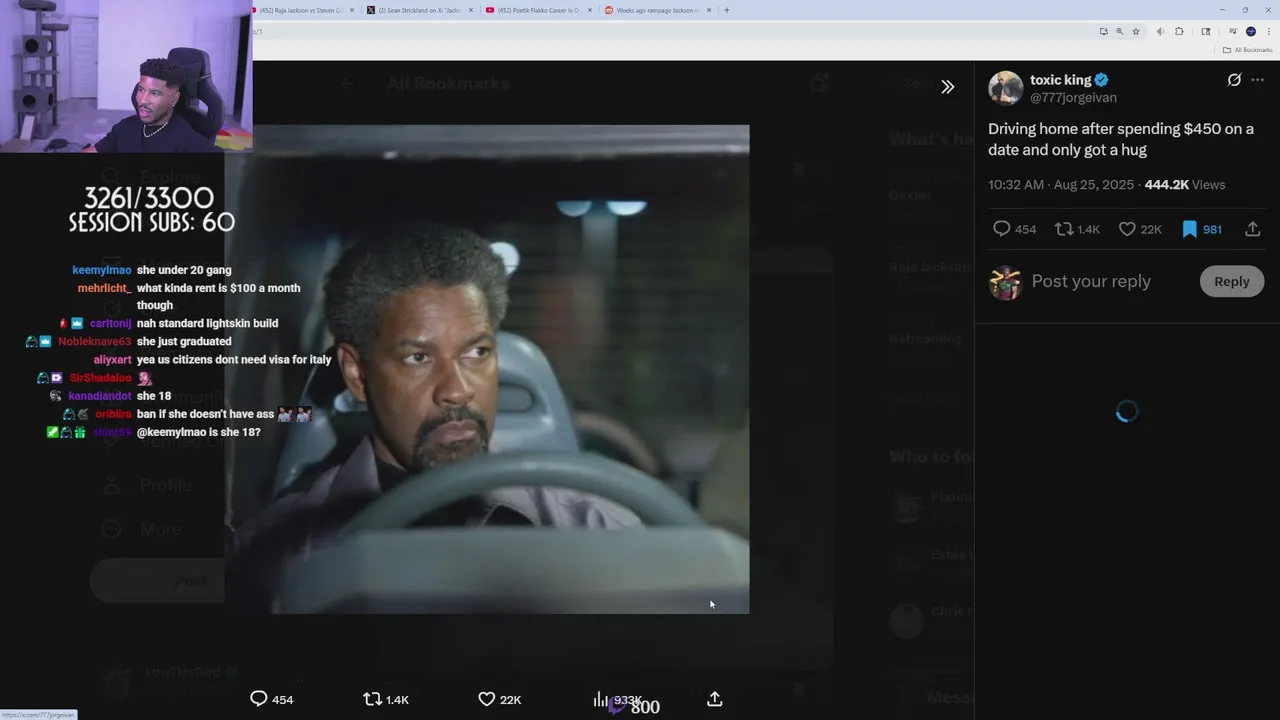Click the 'SESSION SUBS: 60' overlay text
1280x720 pixels.
[x=151, y=223]
